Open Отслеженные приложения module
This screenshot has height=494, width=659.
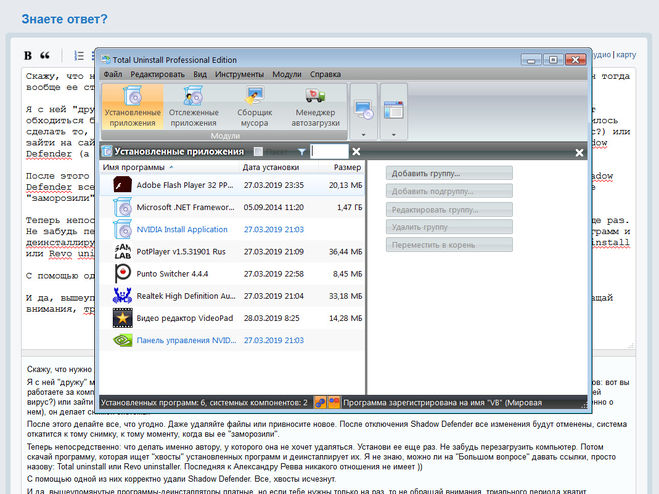pos(193,106)
